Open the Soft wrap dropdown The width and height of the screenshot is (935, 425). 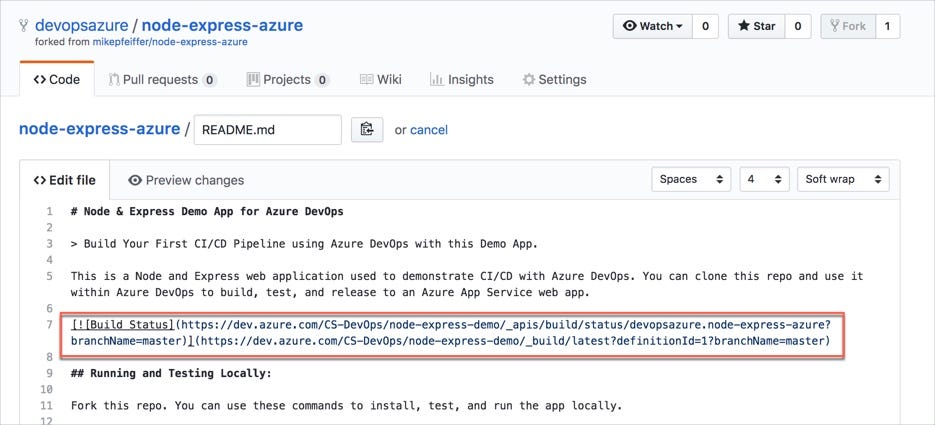point(843,179)
